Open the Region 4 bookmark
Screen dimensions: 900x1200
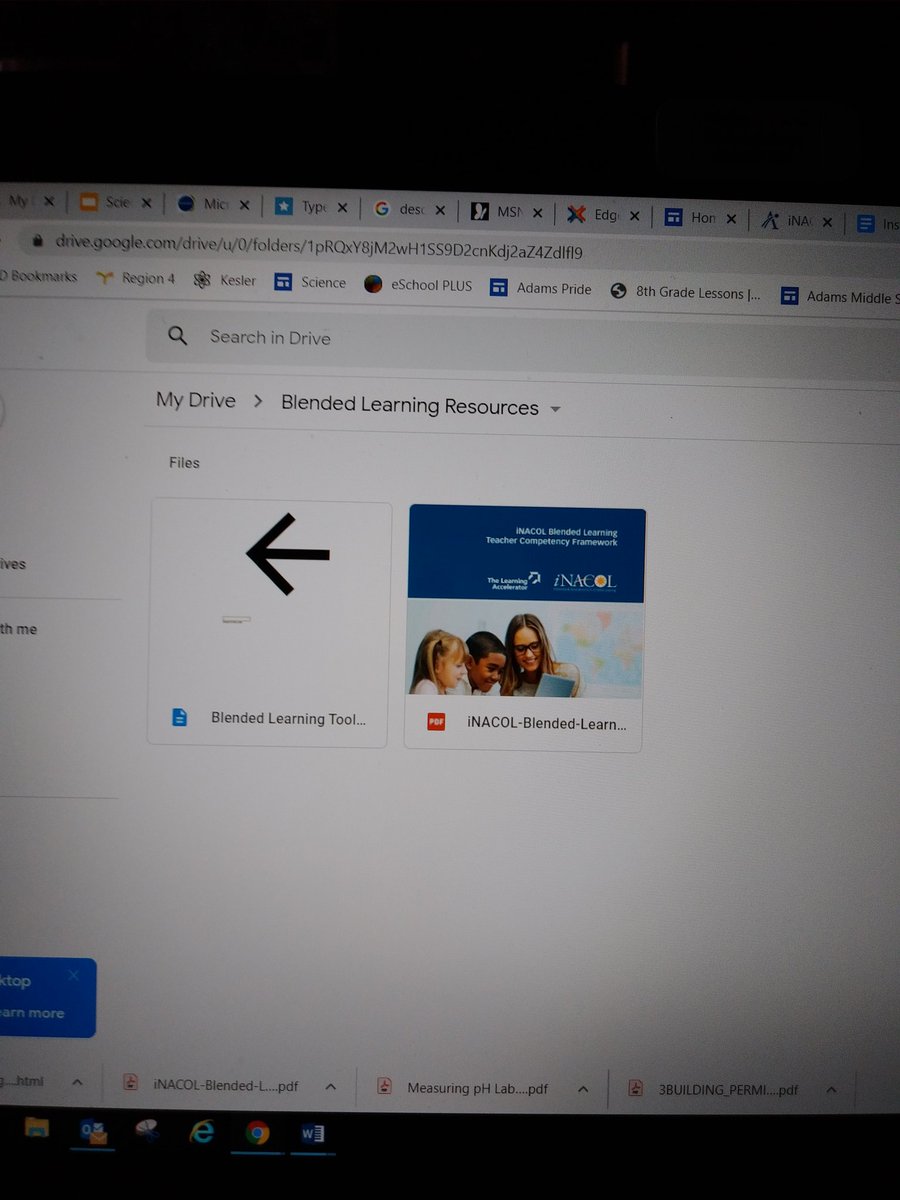tap(135, 278)
